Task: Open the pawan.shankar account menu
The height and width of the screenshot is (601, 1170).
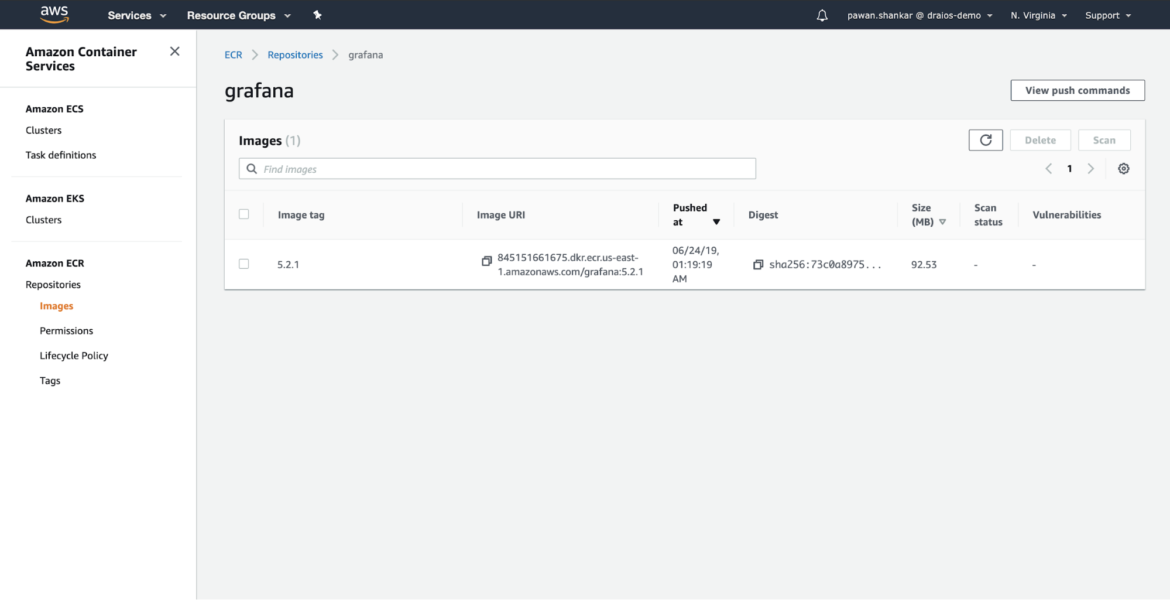Action: coord(920,15)
